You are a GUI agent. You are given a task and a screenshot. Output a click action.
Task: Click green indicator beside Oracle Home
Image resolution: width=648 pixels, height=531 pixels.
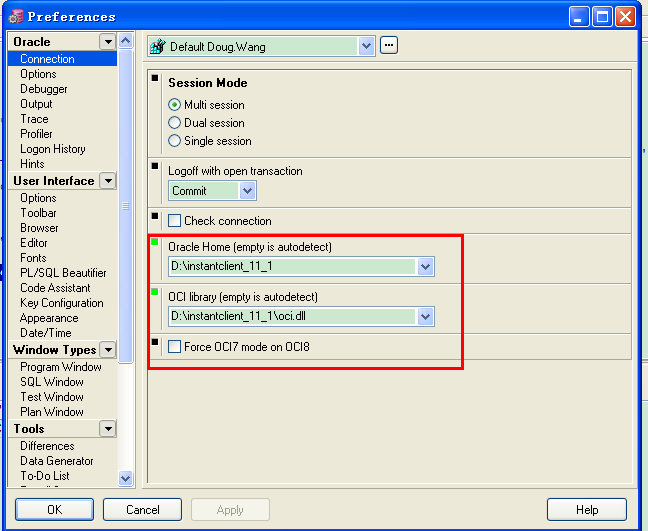[x=154, y=242]
